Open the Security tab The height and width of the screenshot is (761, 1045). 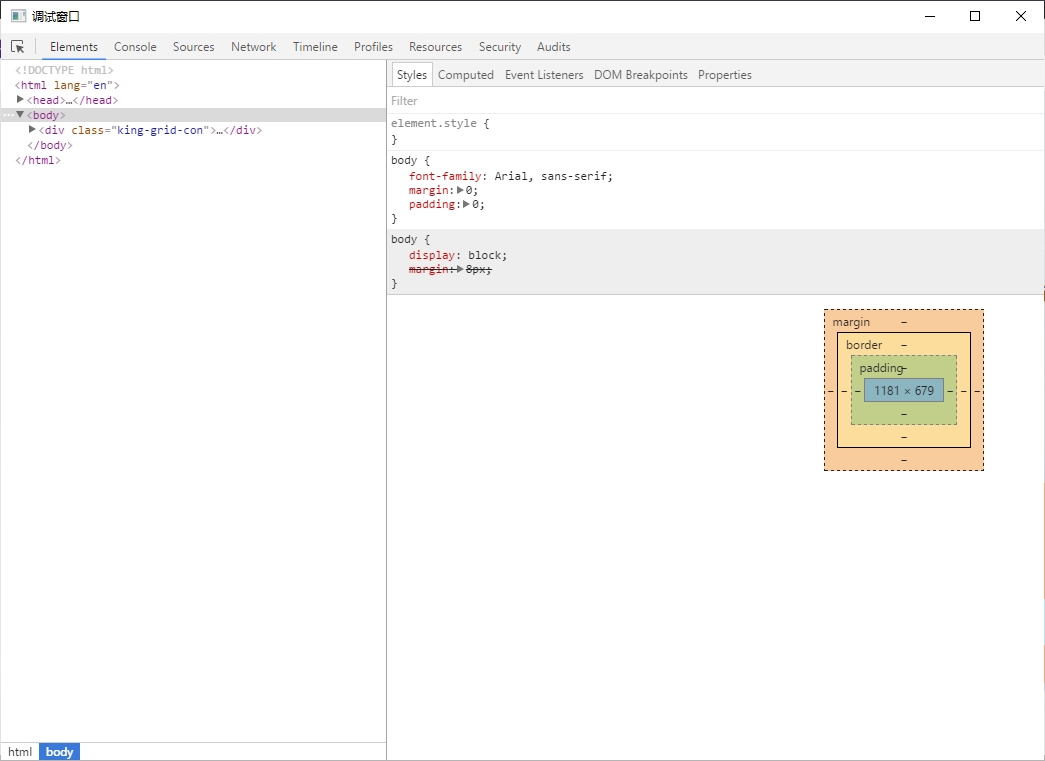(499, 47)
